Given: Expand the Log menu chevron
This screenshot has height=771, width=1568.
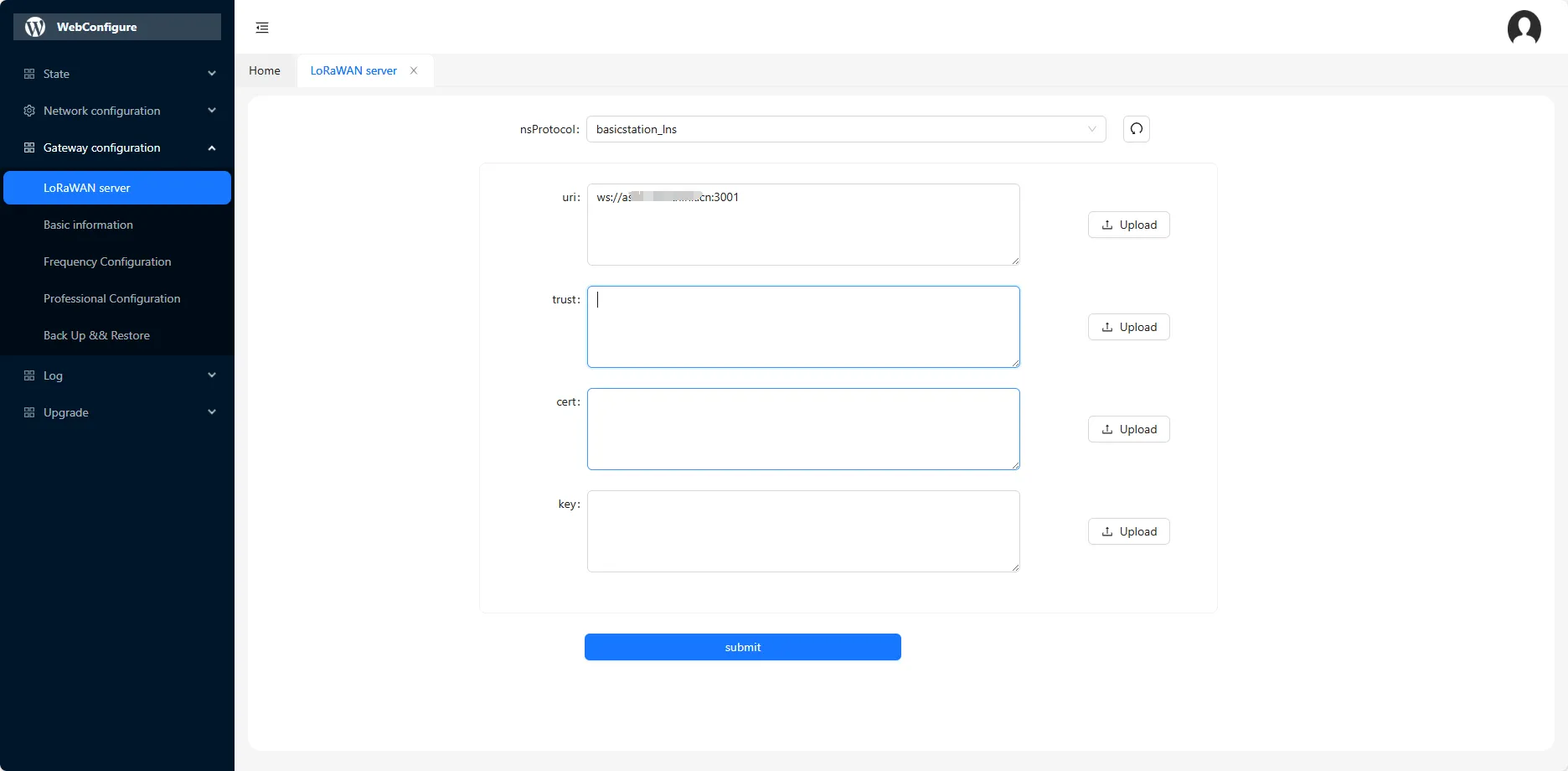Looking at the screenshot, I should coord(212,375).
